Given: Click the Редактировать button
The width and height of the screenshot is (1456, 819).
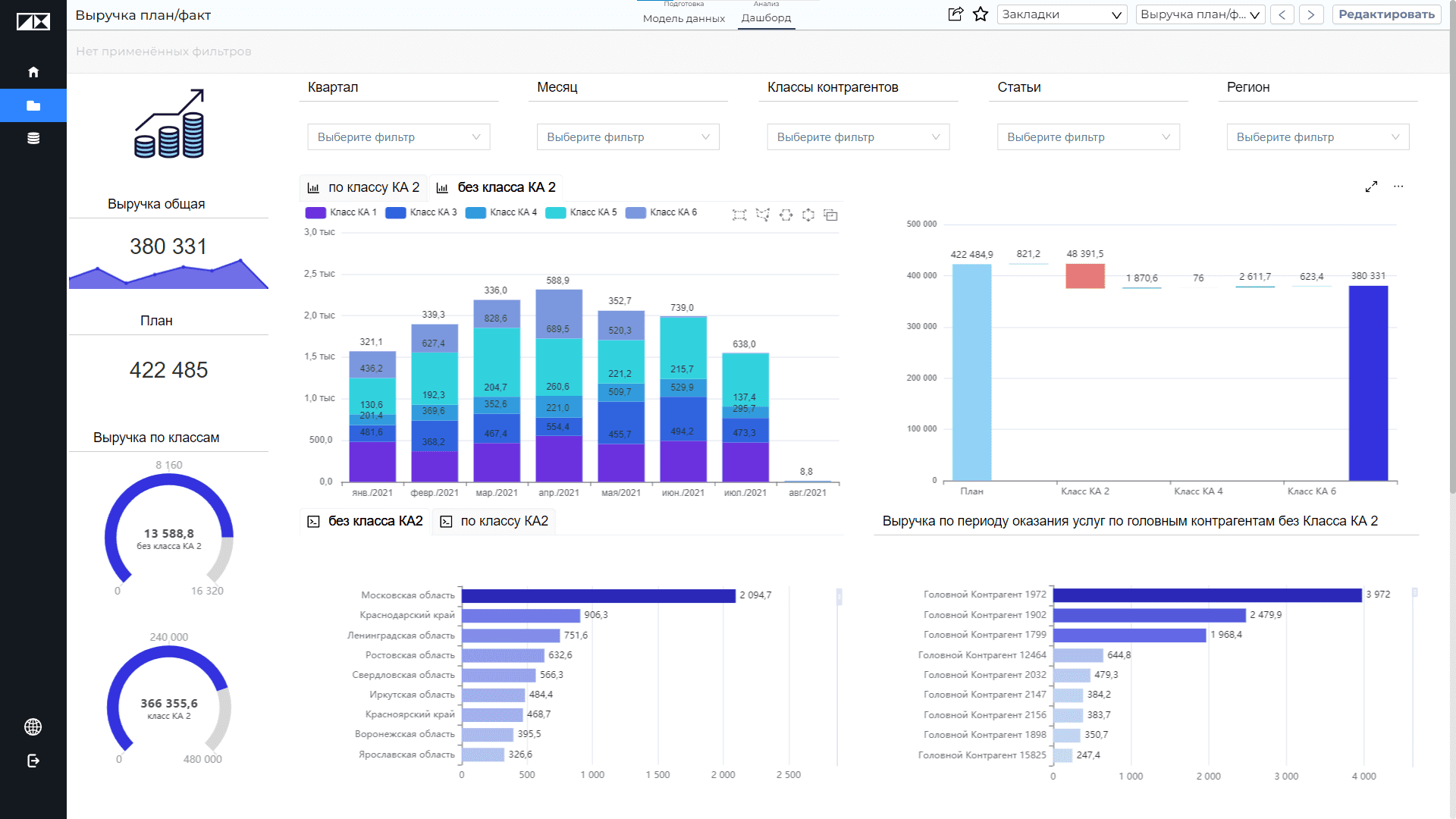Looking at the screenshot, I should (1386, 14).
